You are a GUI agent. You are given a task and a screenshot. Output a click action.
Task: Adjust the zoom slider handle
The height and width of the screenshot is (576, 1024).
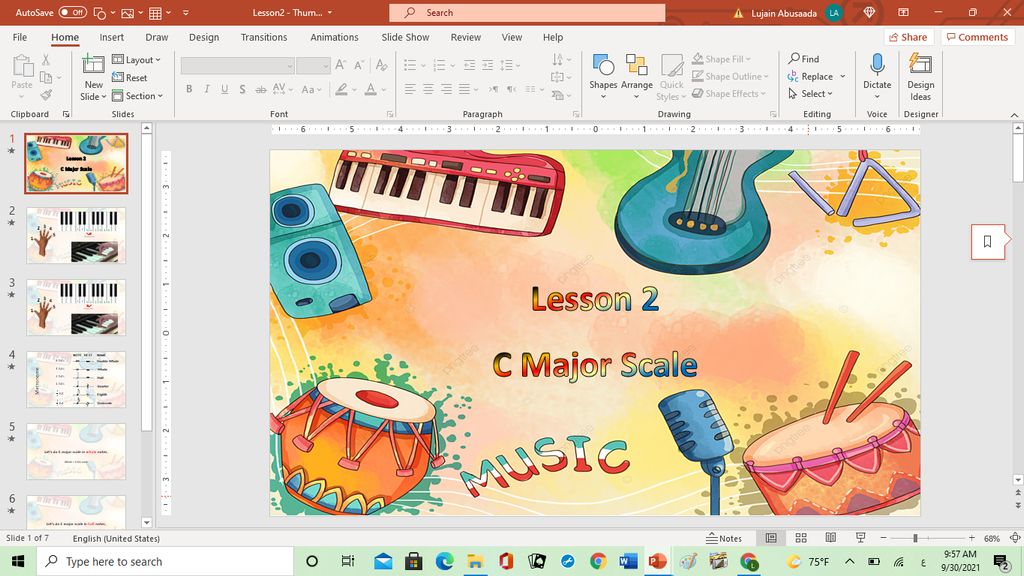[x=915, y=537]
